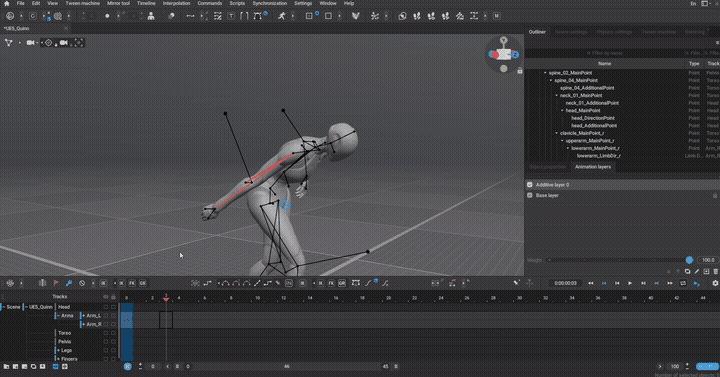This screenshot has width=720, height=377.
Task: Toggle the Base layer checkbox
Action: (x=530, y=195)
